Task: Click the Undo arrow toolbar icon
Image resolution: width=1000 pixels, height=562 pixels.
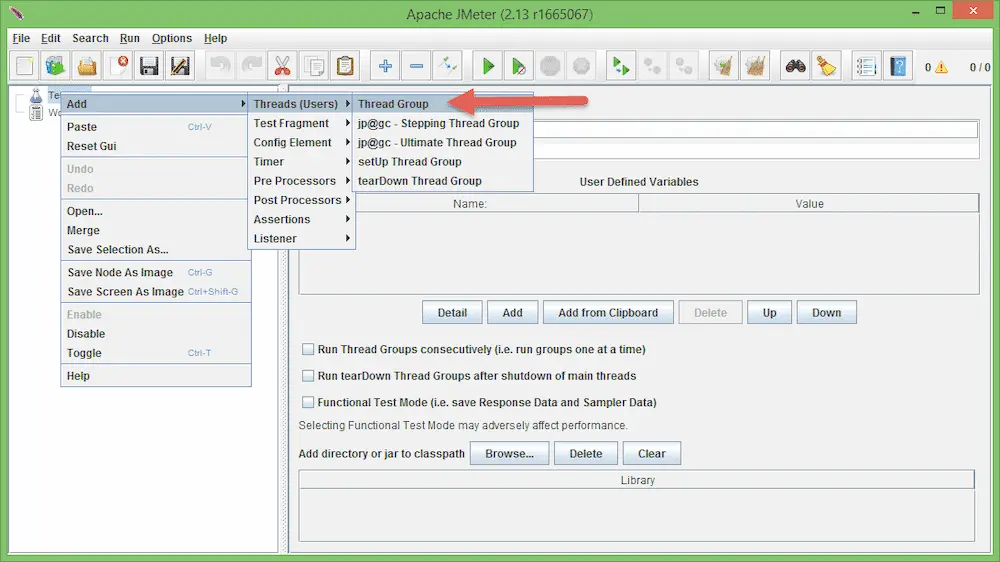Action: [x=220, y=66]
